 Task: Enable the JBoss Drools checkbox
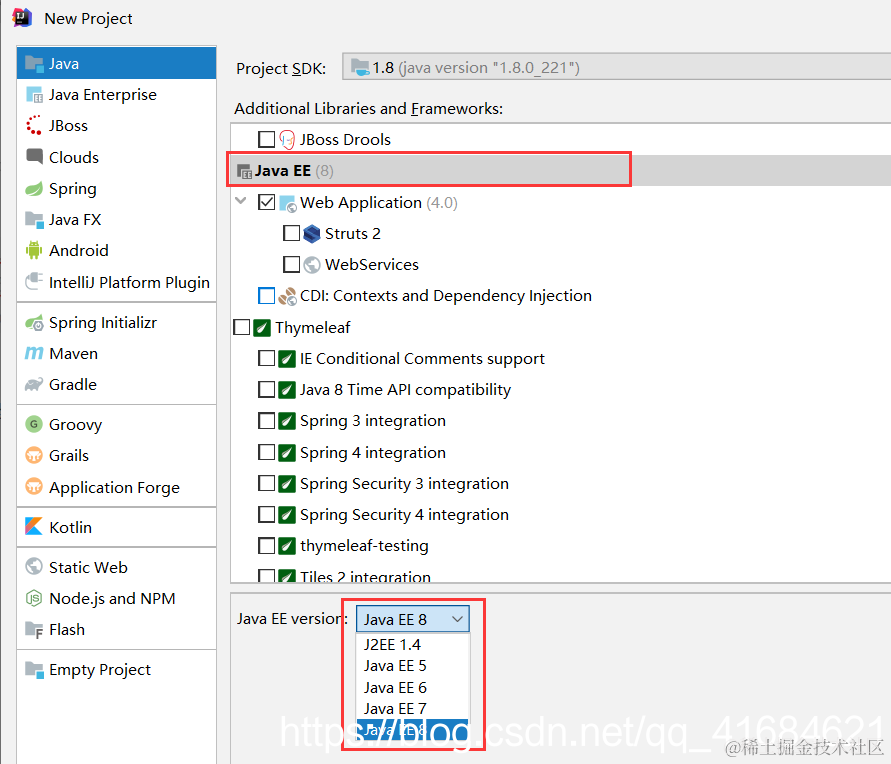pos(267,139)
